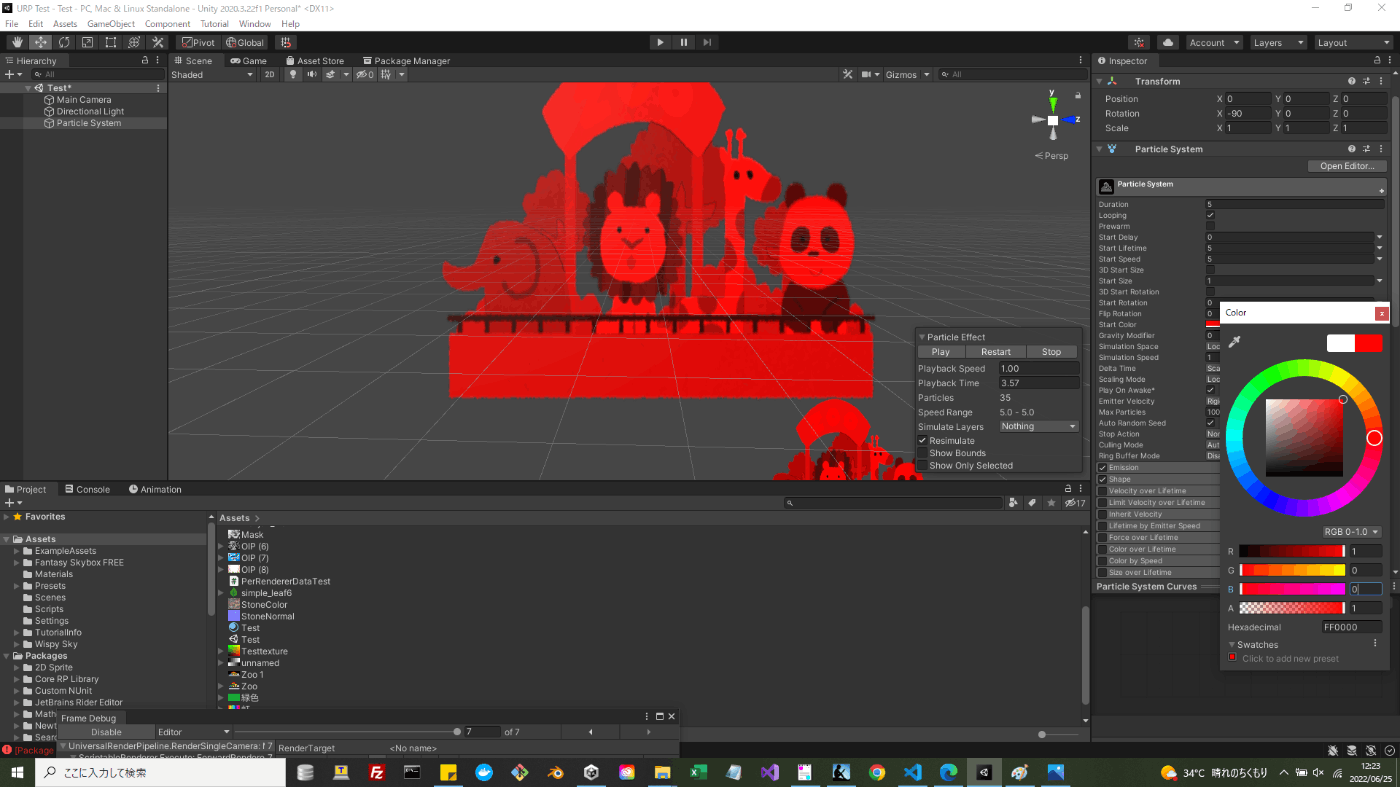
Task: Toggle scene lighting bulb icon
Action: click(293, 74)
